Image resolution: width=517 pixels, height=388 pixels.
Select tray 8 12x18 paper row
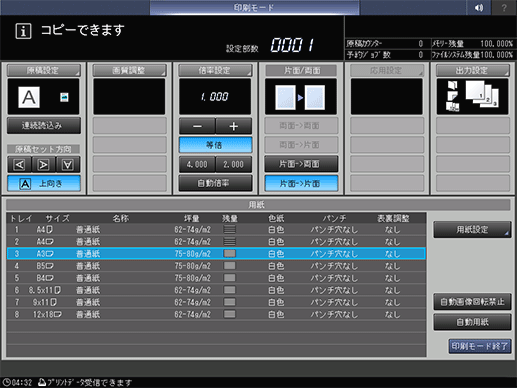click(216, 314)
